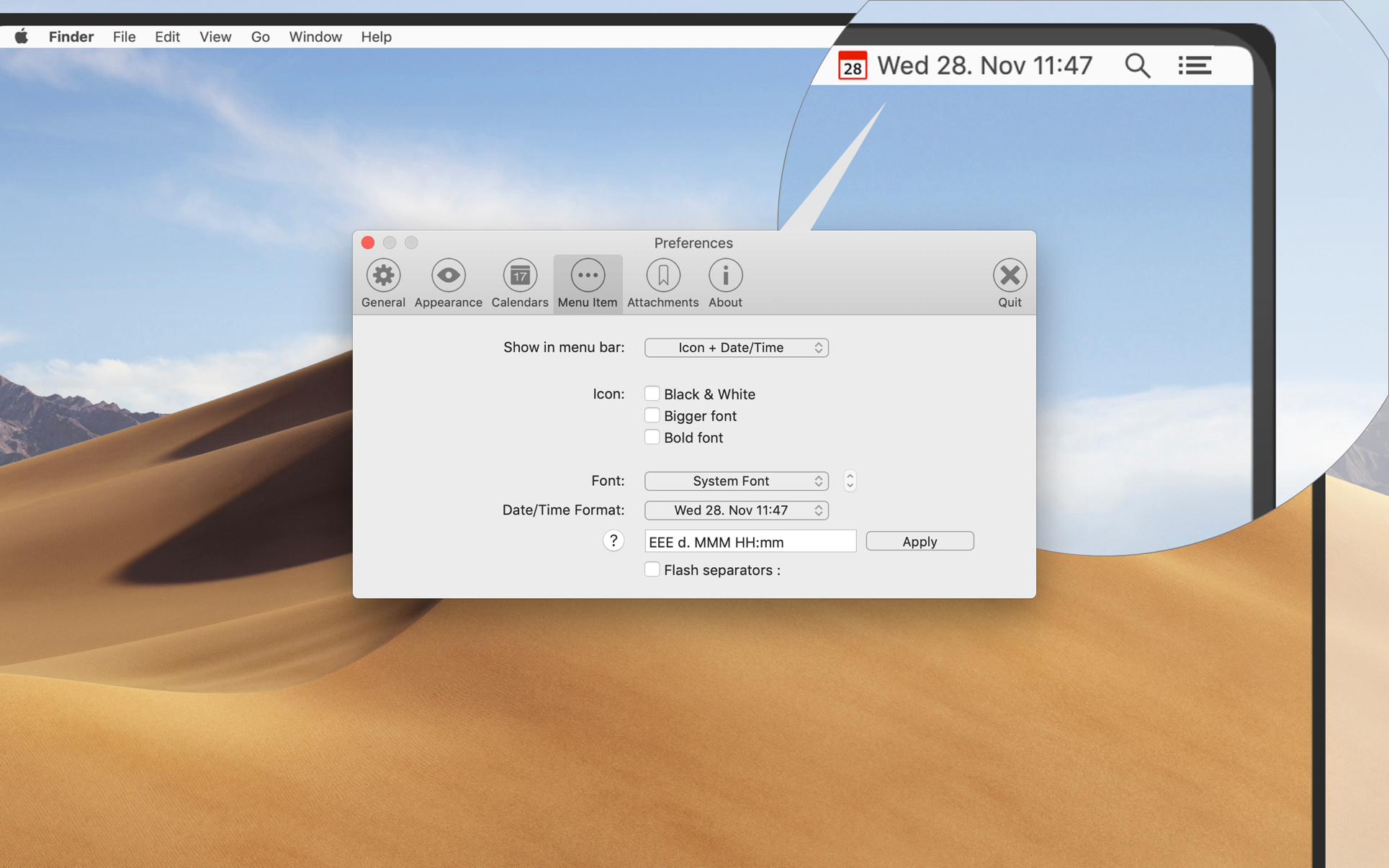Edit date/time format input field

pyautogui.click(x=749, y=542)
